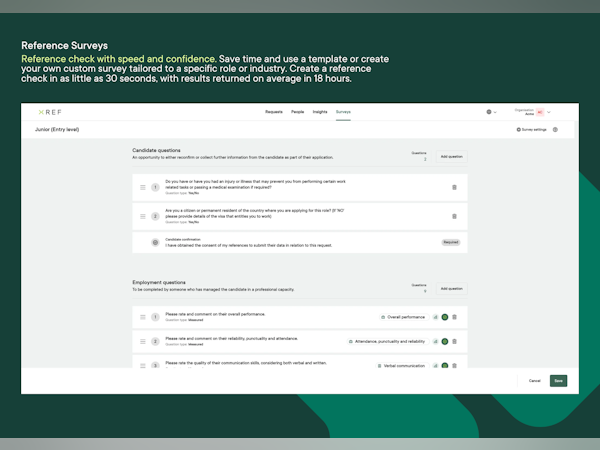600x450 pixels.
Task: Expand the Organisation Acme dropdown chevron
Action: (549, 112)
